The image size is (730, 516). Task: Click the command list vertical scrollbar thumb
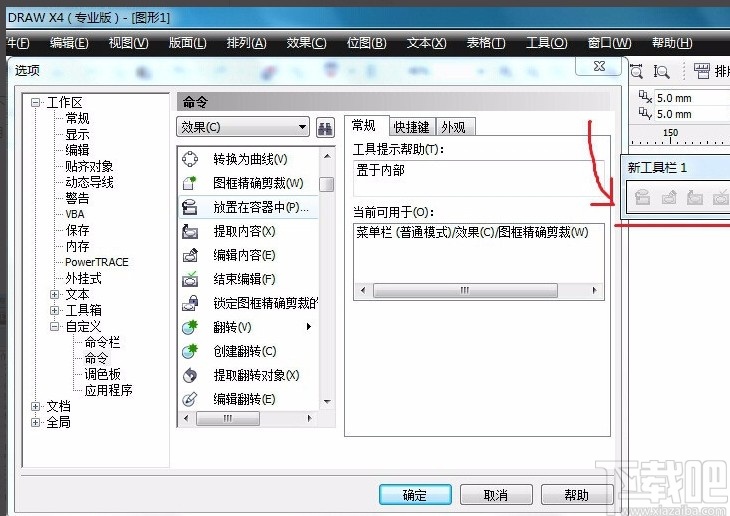(326, 184)
